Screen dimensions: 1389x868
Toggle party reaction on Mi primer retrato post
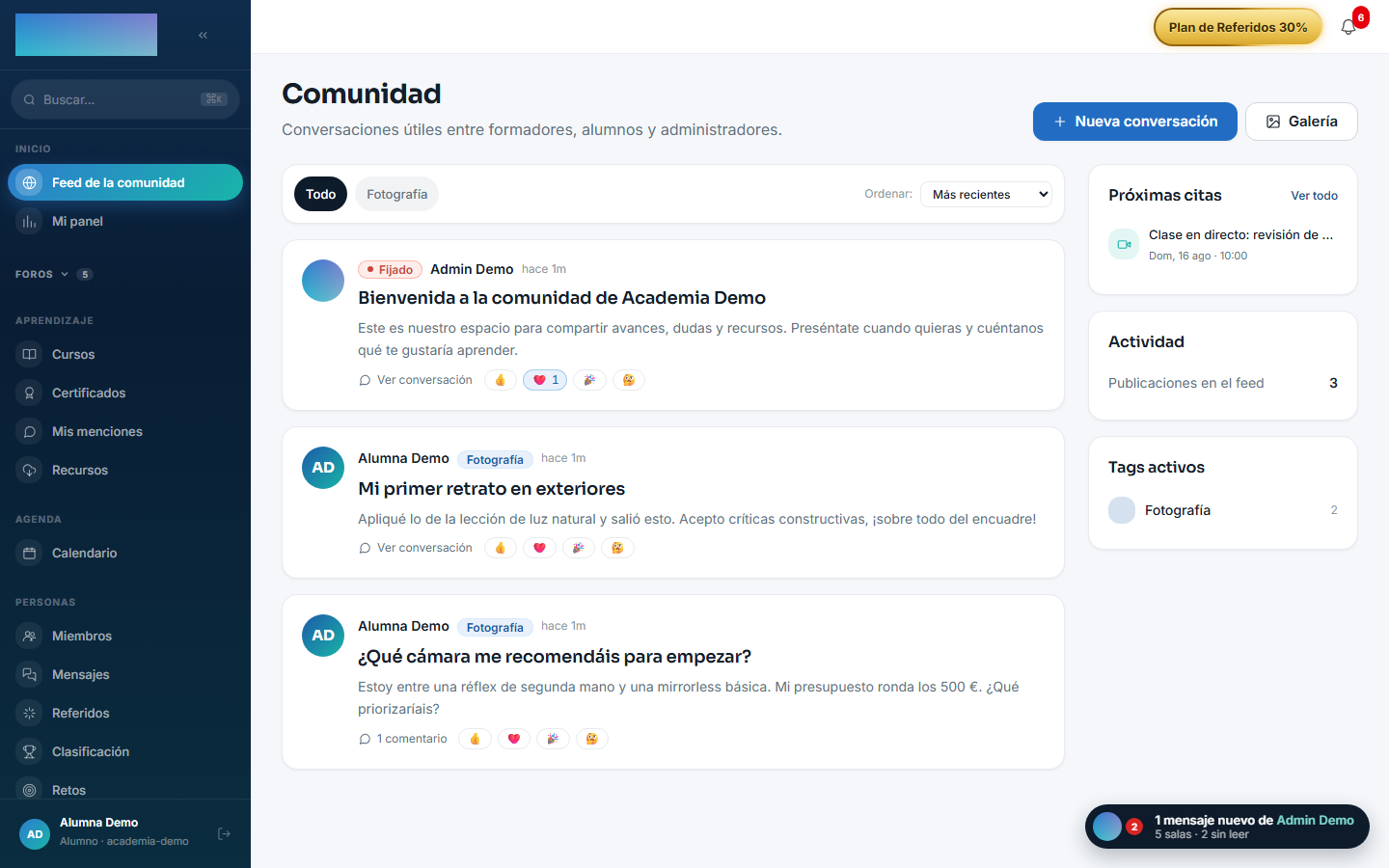pos(579,548)
